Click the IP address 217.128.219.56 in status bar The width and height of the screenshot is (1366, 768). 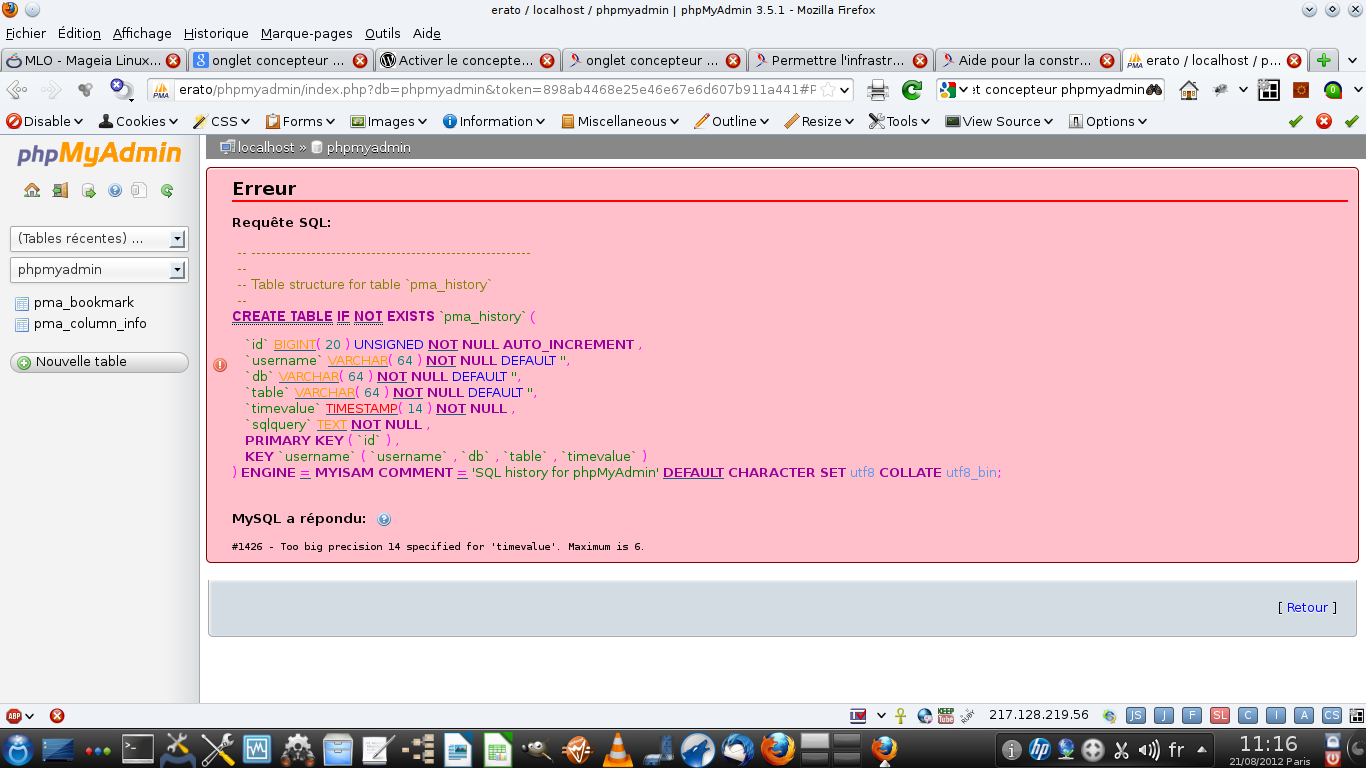pos(1039,715)
